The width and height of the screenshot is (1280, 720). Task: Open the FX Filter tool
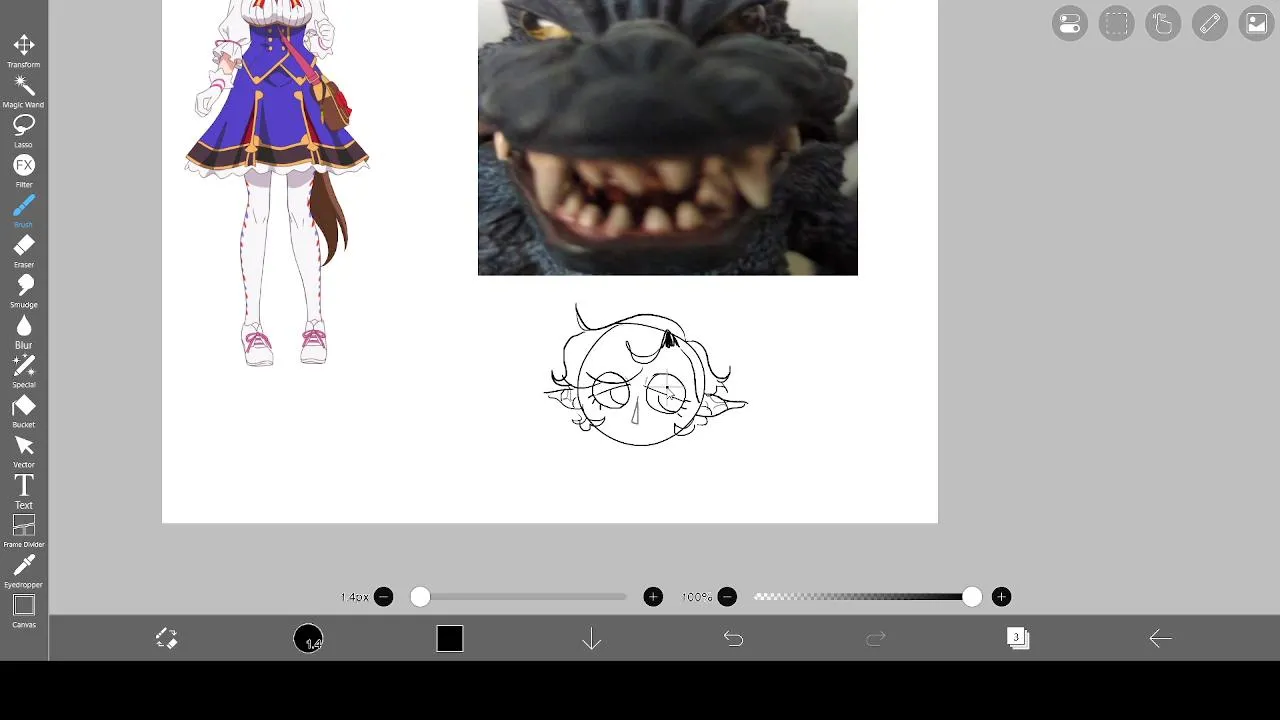click(x=24, y=171)
